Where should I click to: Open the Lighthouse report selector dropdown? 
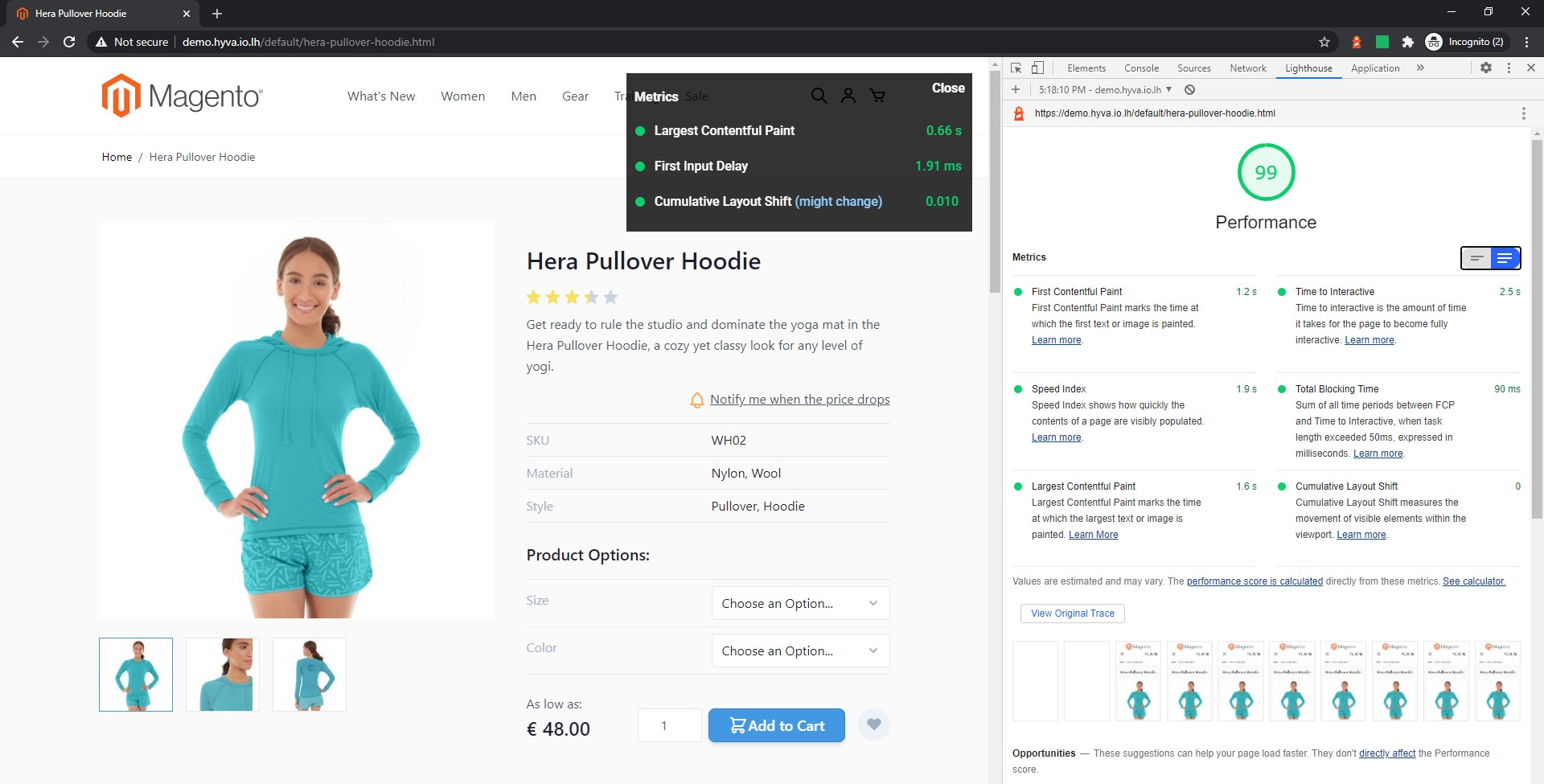(1105, 90)
